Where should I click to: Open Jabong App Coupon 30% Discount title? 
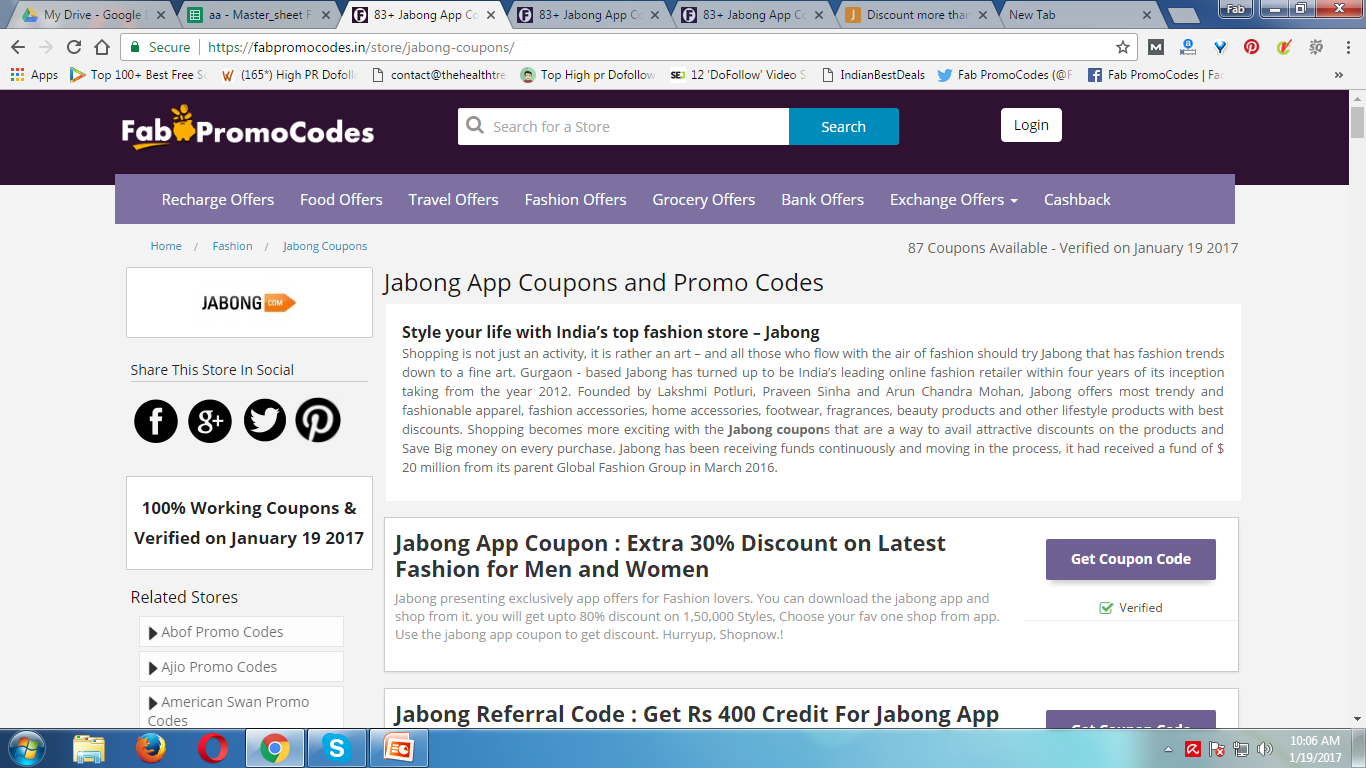click(670, 556)
